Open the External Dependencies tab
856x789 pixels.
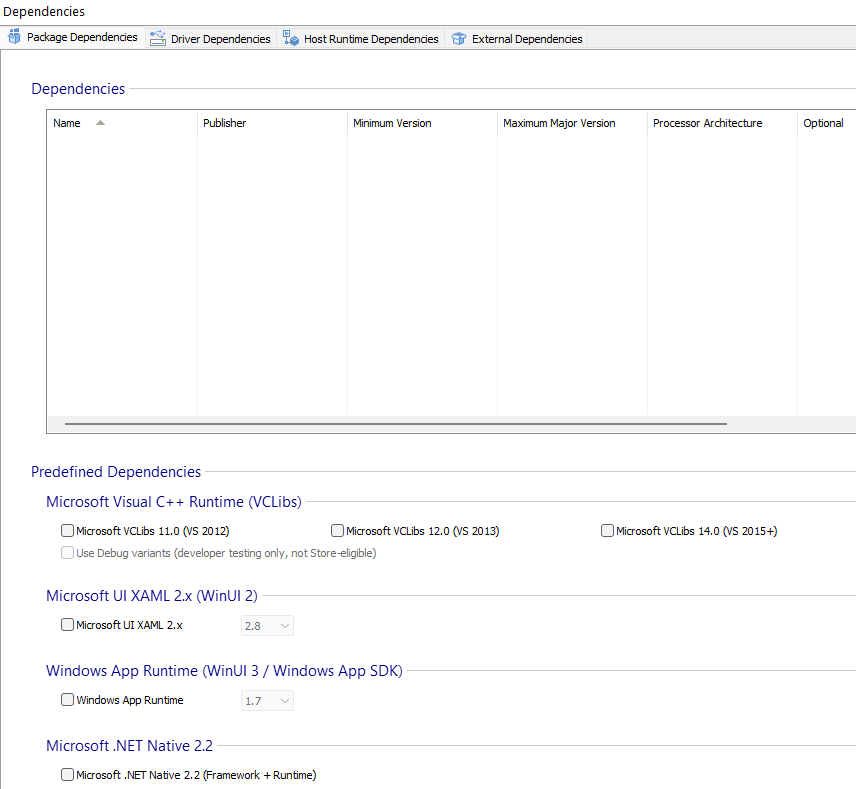click(x=516, y=38)
